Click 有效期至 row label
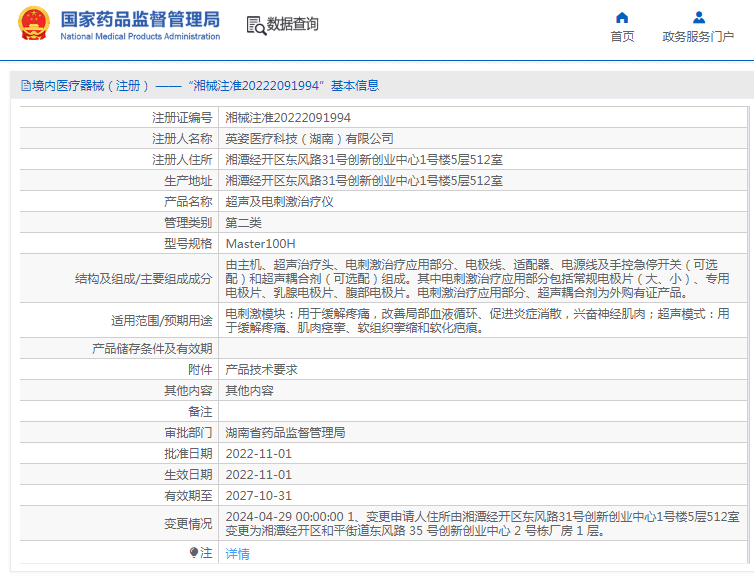The height and width of the screenshot is (577, 754). tap(188, 496)
